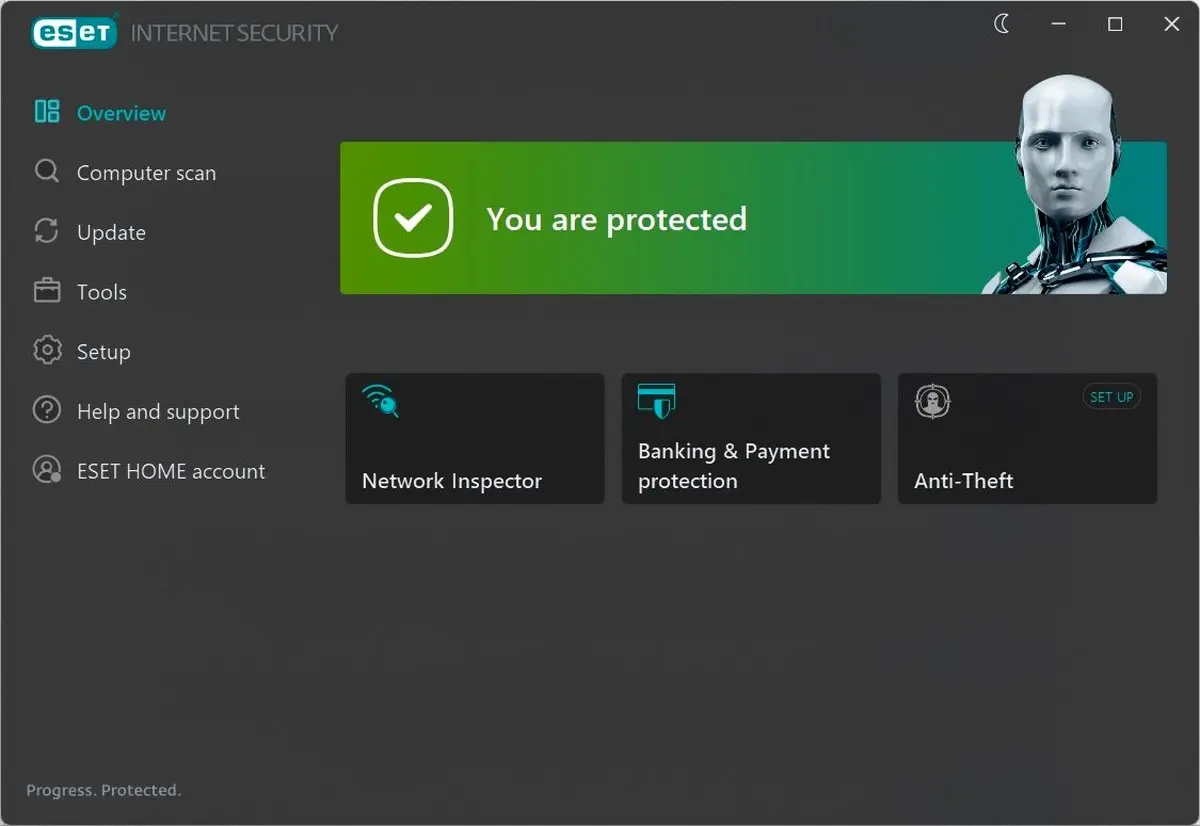Click the Setup gear icon
This screenshot has width=1200, height=826.
[x=47, y=351]
